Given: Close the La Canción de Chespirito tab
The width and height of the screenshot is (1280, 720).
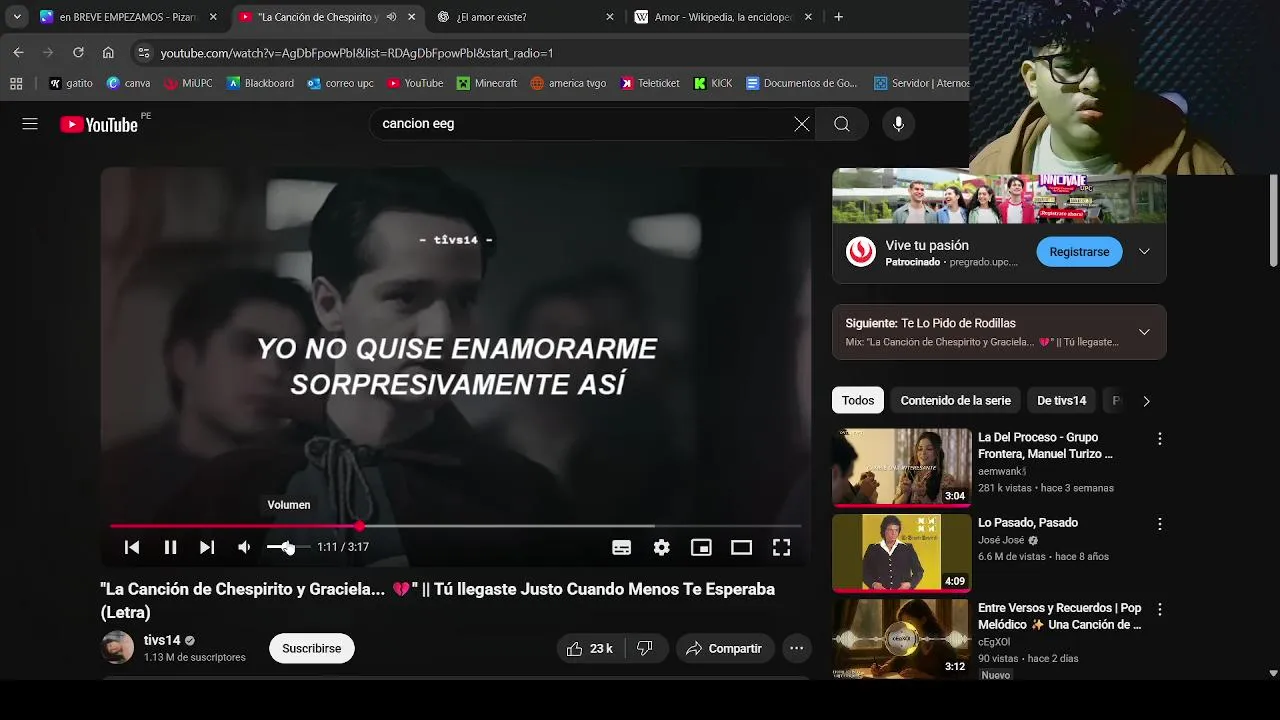Looking at the screenshot, I should [411, 17].
